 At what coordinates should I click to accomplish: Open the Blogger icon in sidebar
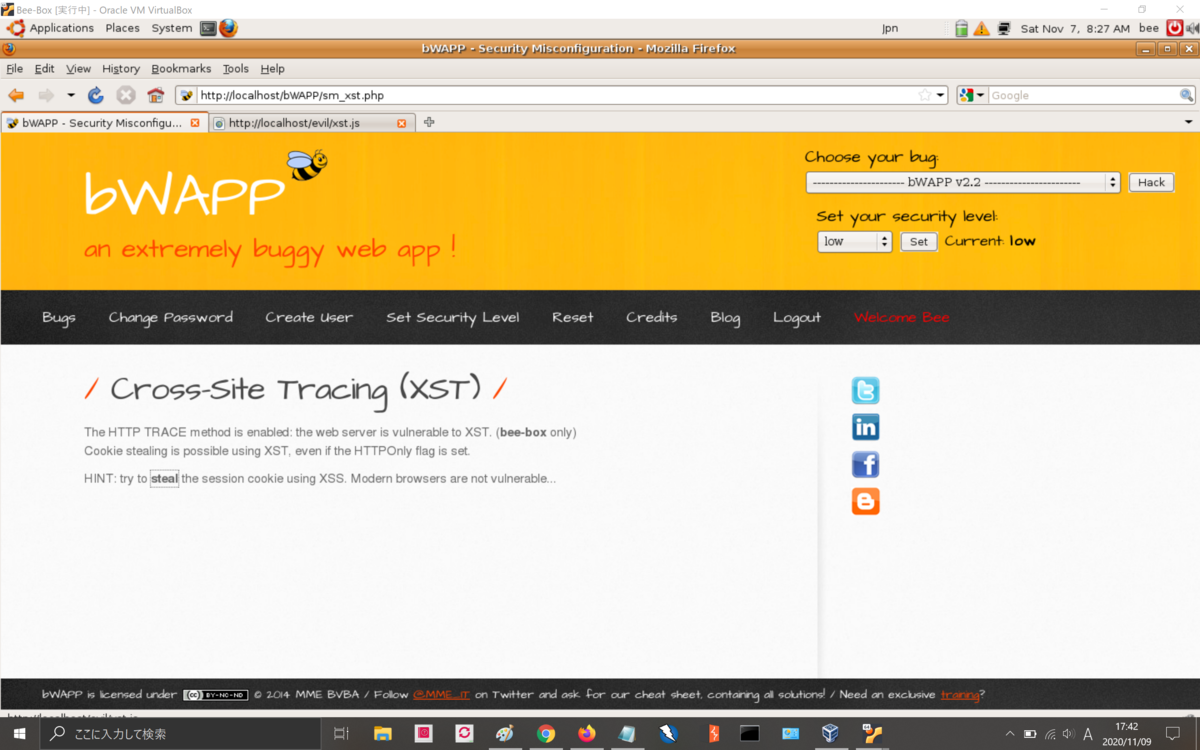[x=865, y=501]
